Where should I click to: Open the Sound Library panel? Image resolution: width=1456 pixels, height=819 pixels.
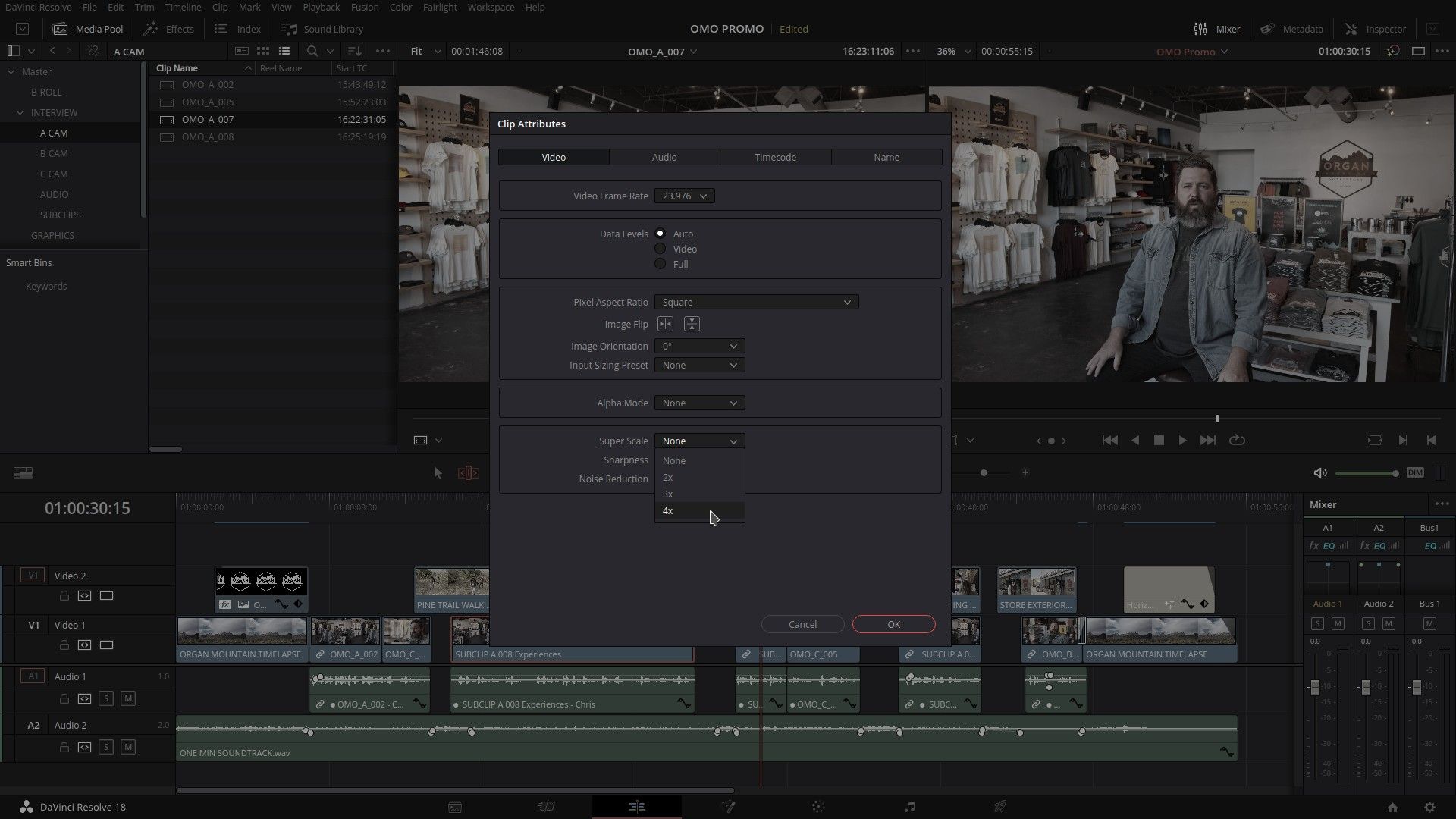(322, 29)
